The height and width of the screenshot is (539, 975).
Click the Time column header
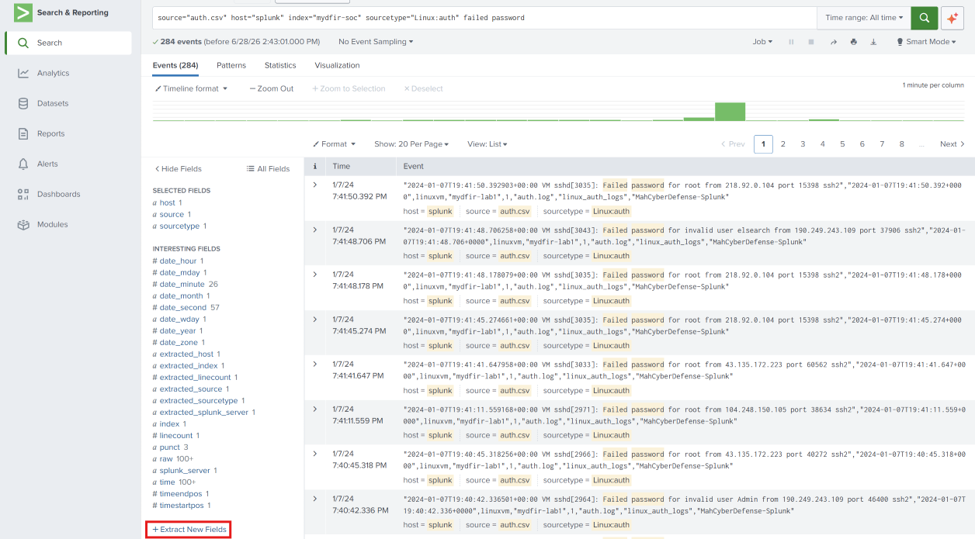pyautogui.click(x=341, y=166)
